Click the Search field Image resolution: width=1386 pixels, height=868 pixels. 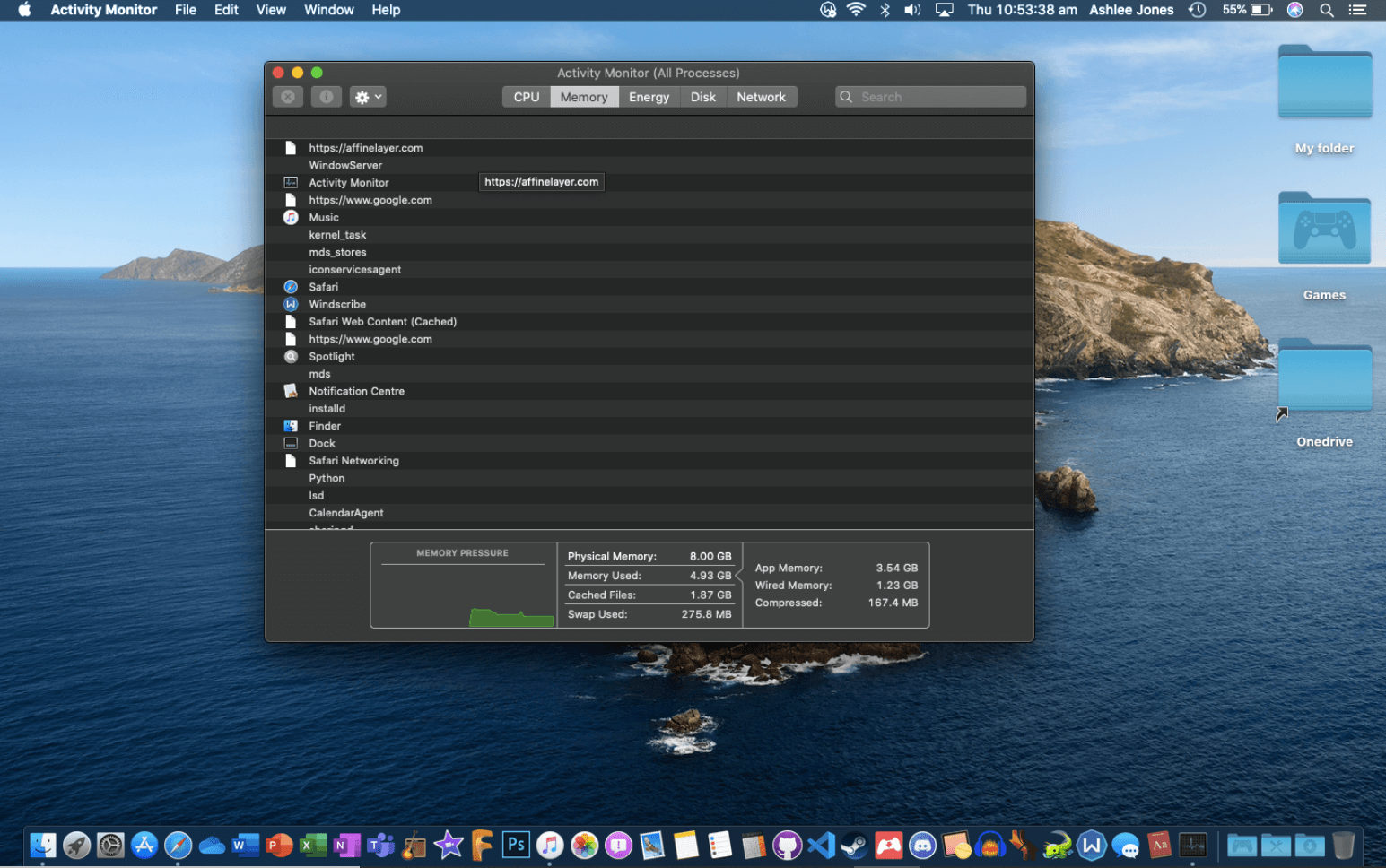tap(930, 96)
